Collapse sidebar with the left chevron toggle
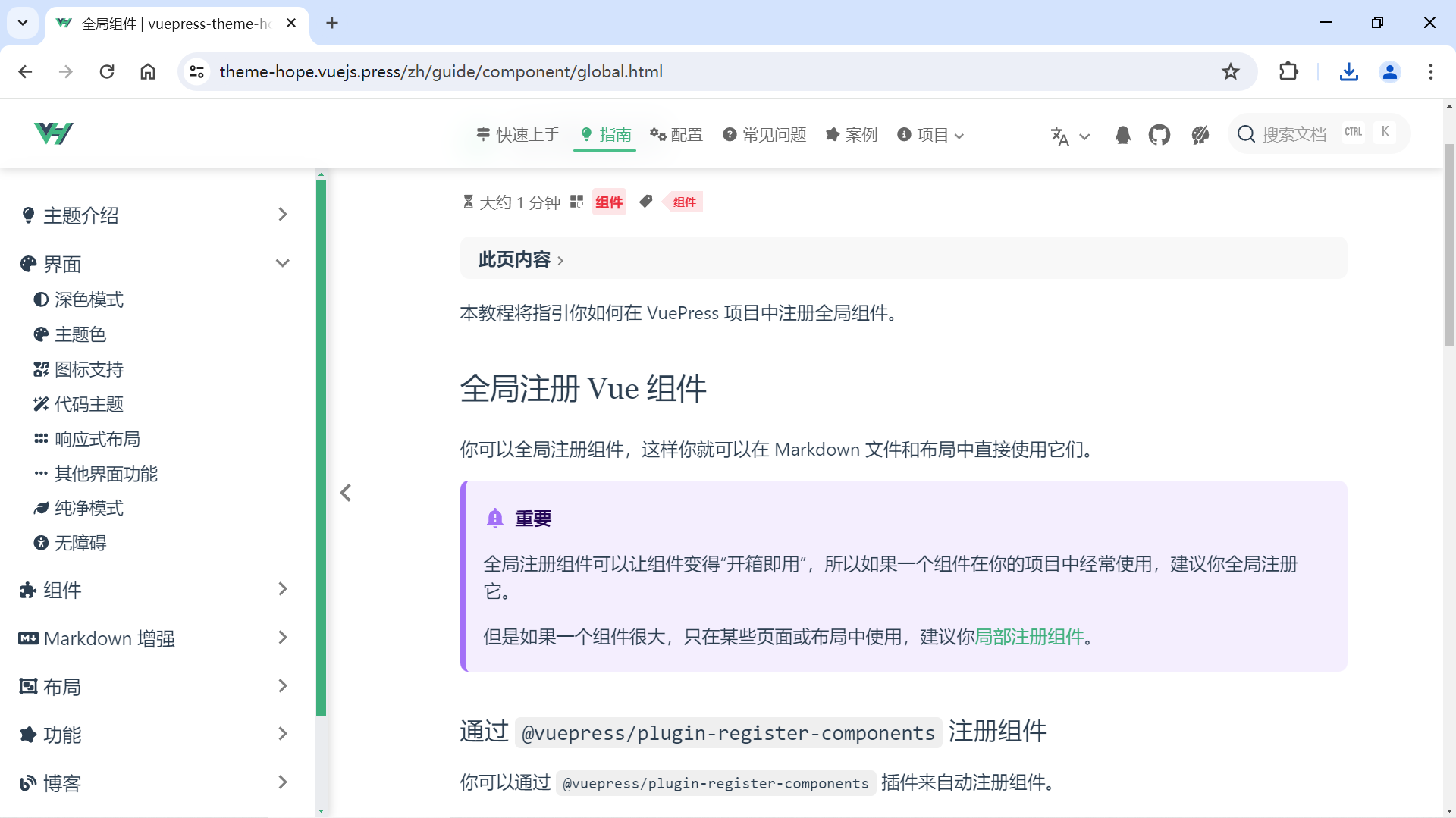This screenshot has height=818, width=1456. click(346, 493)
